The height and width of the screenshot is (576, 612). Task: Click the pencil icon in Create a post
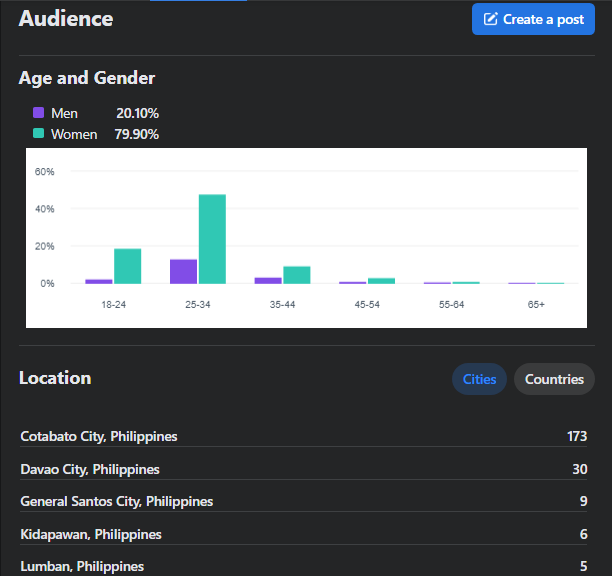click(x=491, y=19)
